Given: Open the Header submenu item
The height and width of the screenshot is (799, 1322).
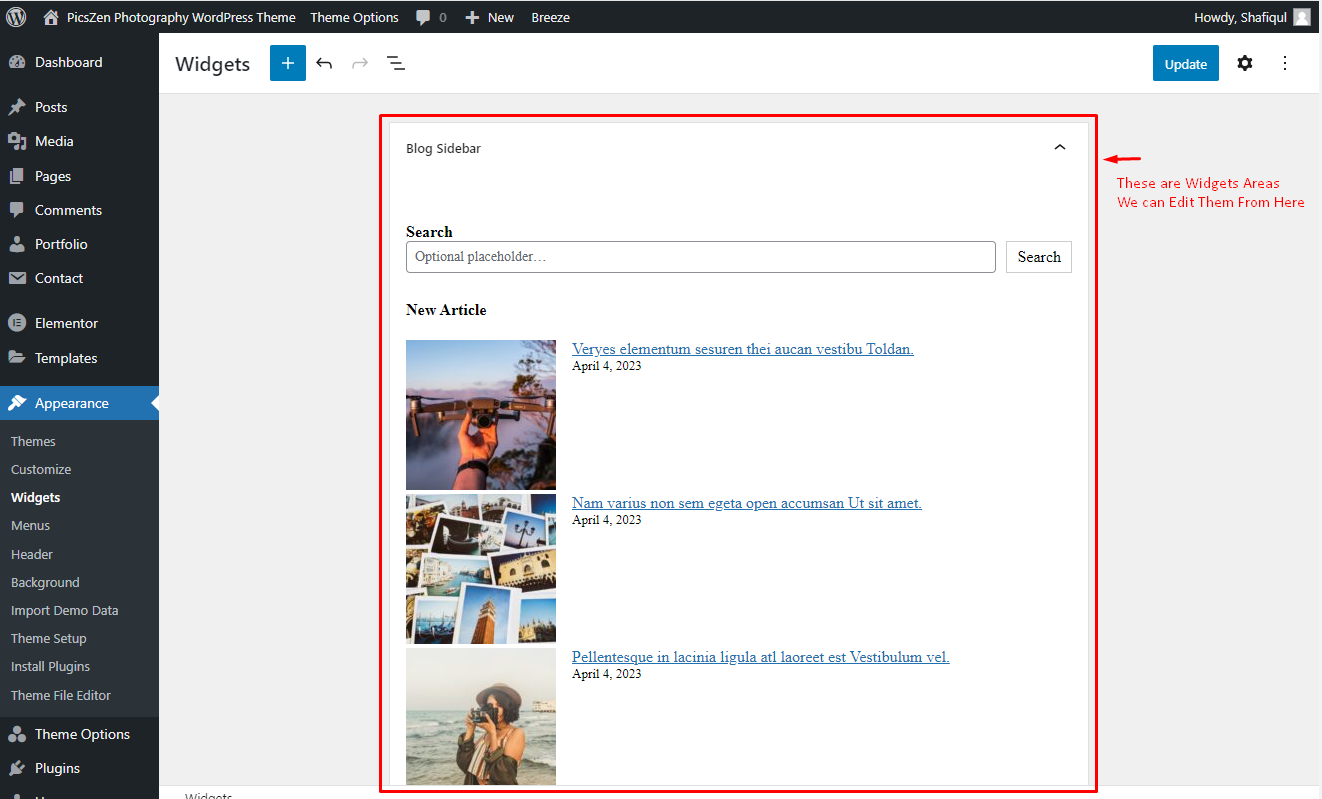Looking at the screenshot, I should [32, 554].
